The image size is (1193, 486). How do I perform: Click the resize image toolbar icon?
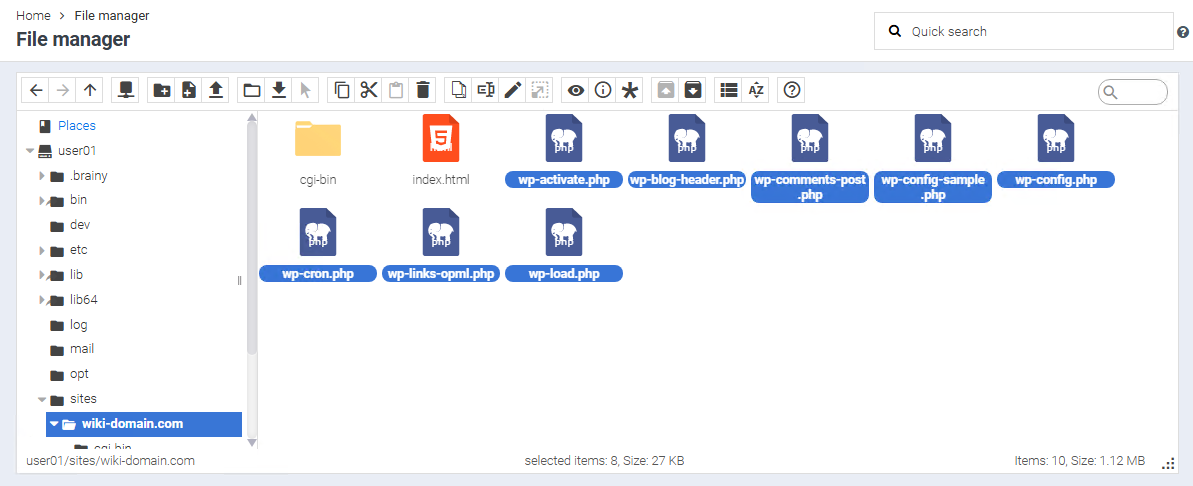point(541,91)
